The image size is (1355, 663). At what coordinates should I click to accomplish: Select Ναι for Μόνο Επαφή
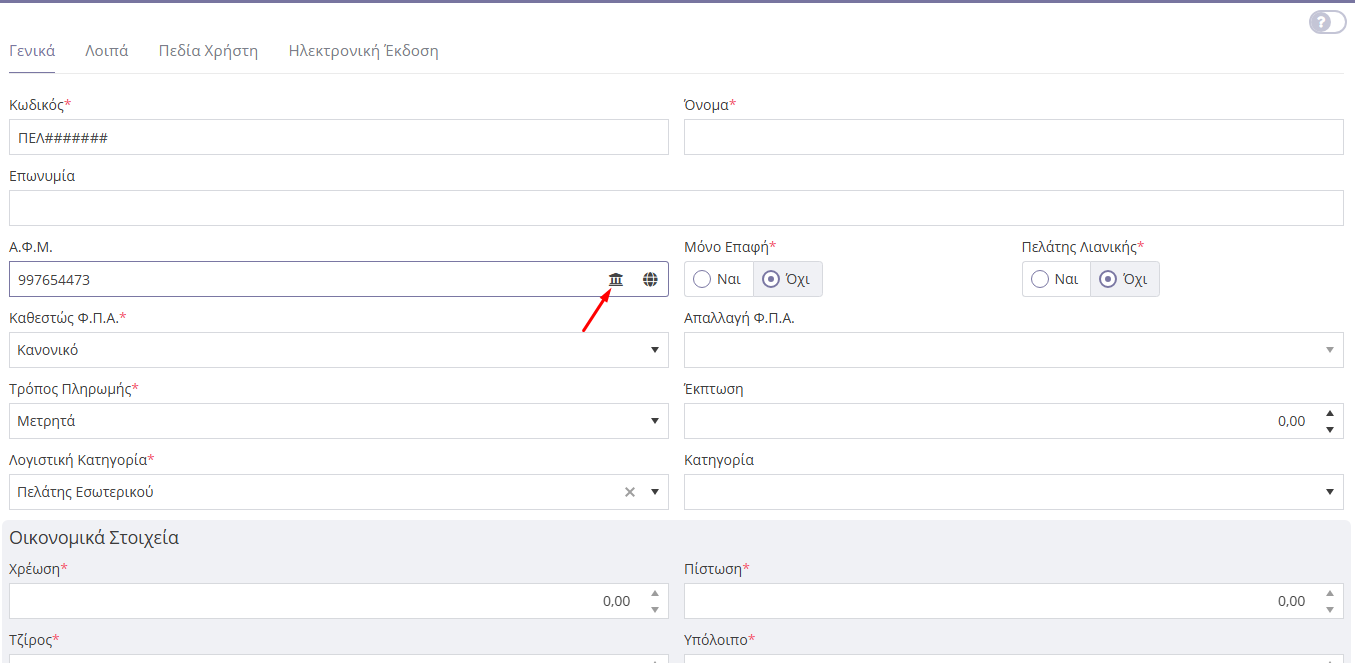(x=718, y=279)
